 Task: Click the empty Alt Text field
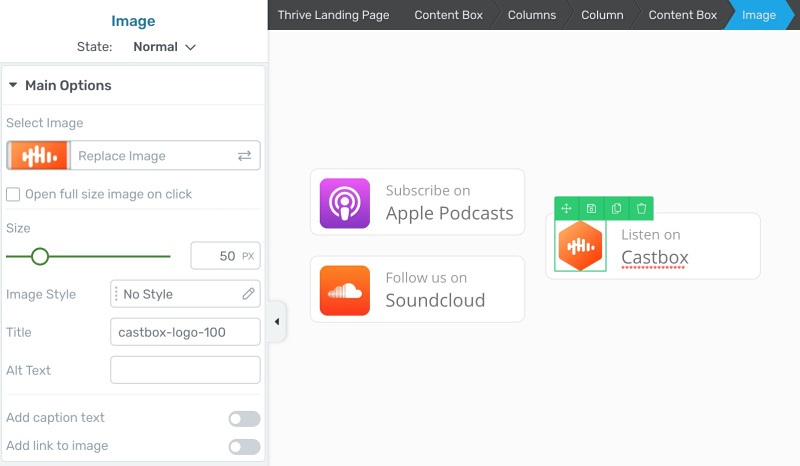(x=185, y=370)
